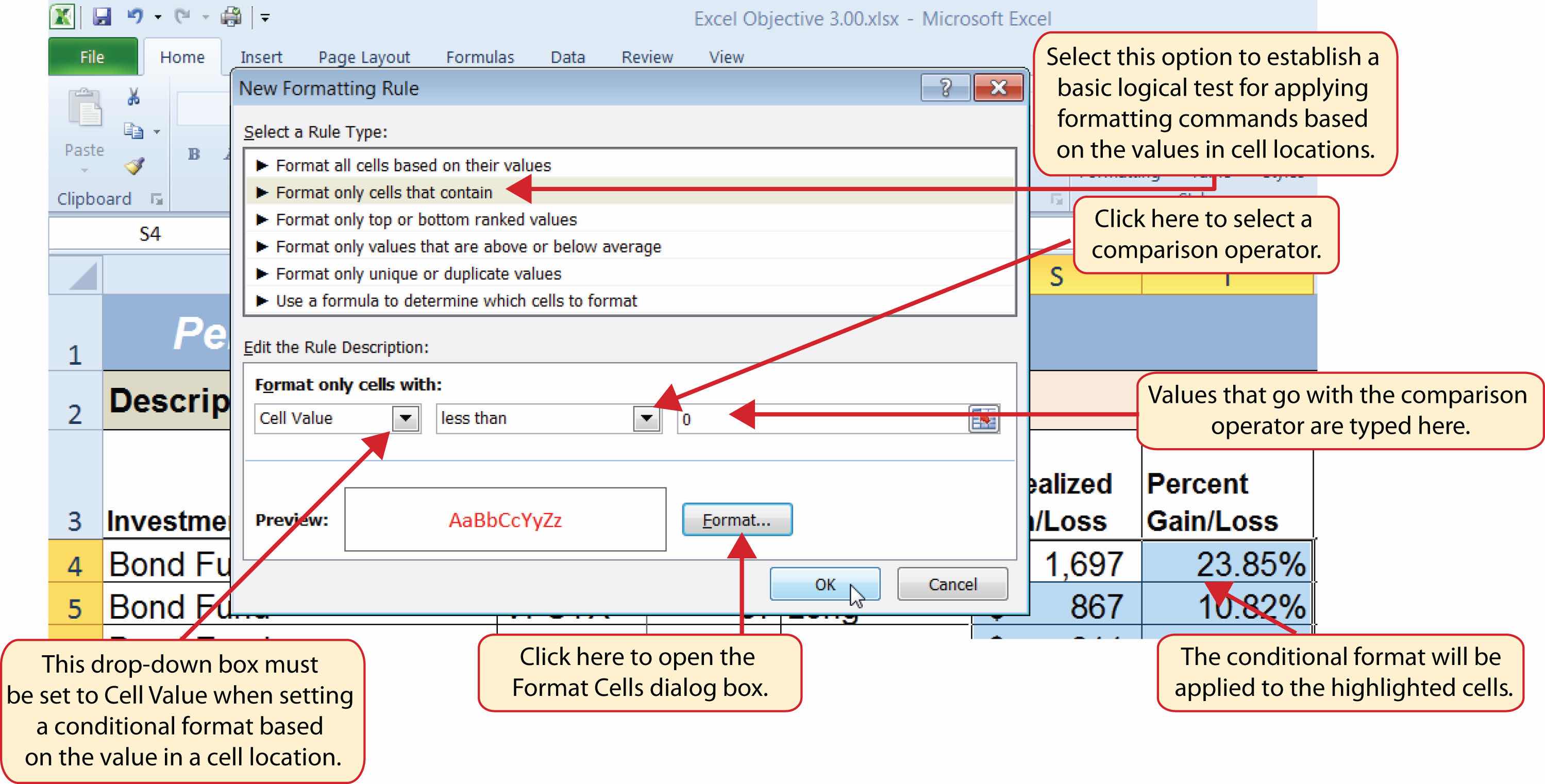Click the Format... button
Viewport: 1545px width, 784px height.
click(x=736, y=520)
